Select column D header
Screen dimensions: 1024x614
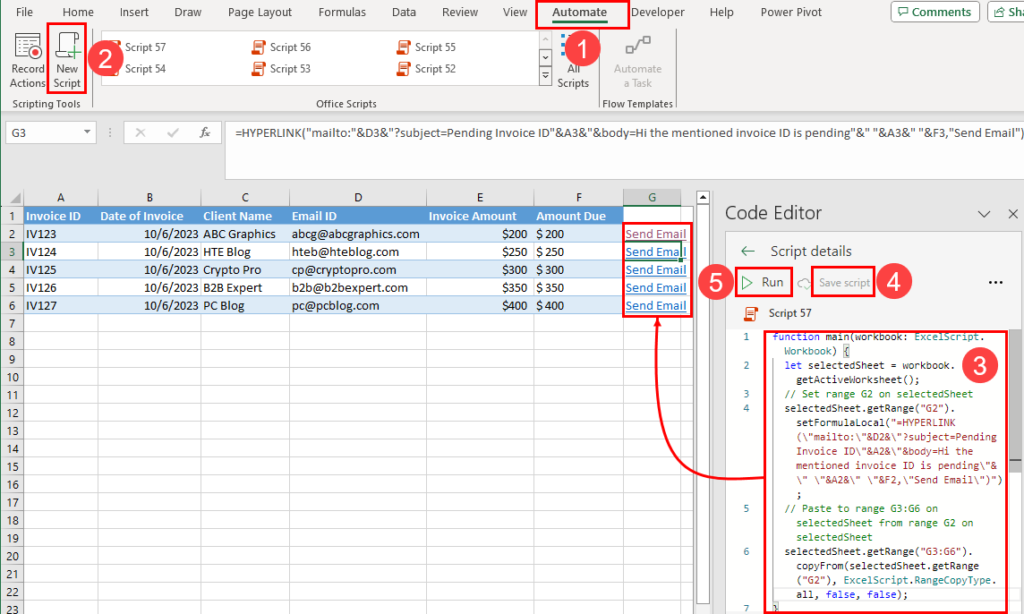[357, 197]
